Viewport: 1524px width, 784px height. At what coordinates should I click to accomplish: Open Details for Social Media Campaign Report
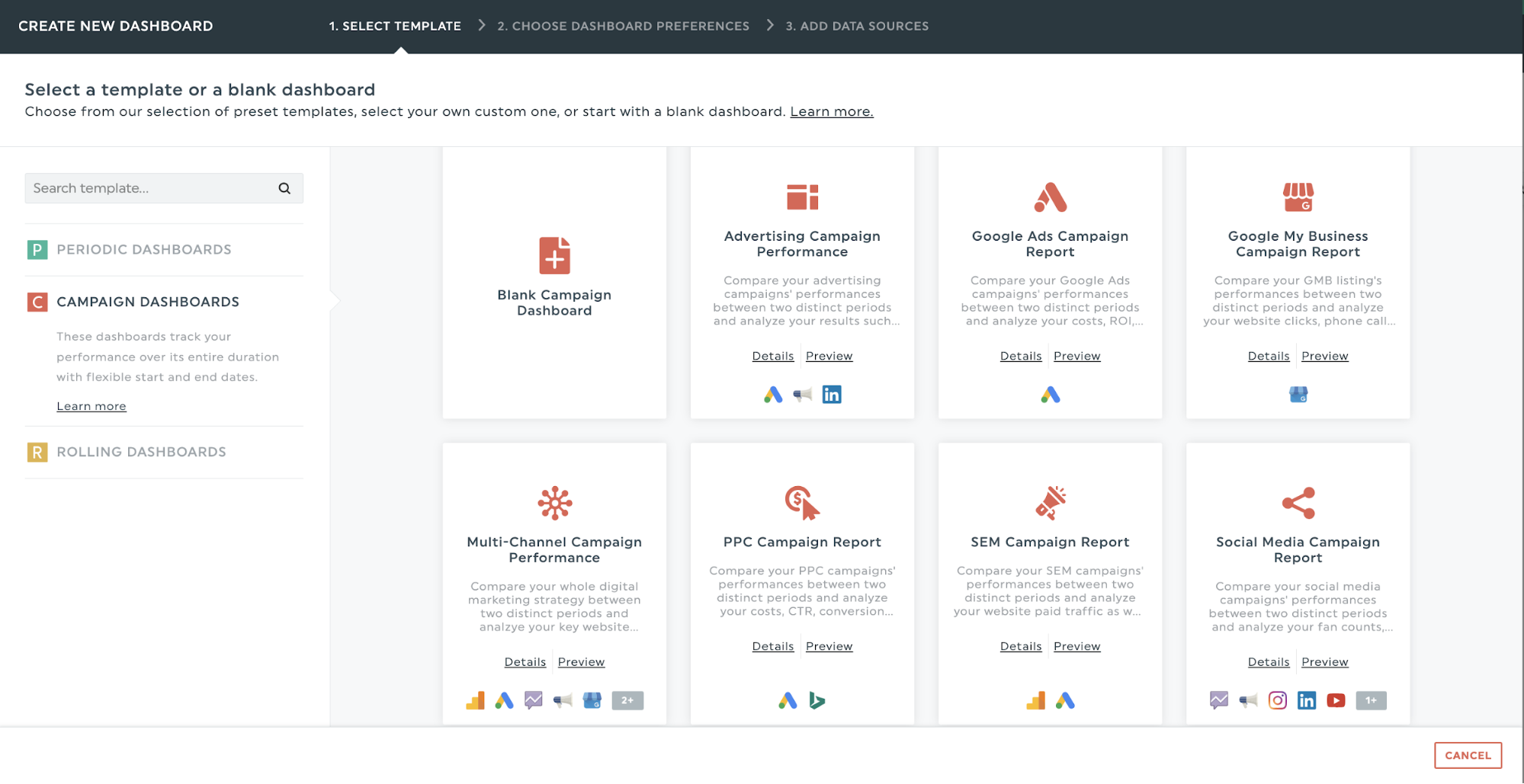coord(1269,662)
